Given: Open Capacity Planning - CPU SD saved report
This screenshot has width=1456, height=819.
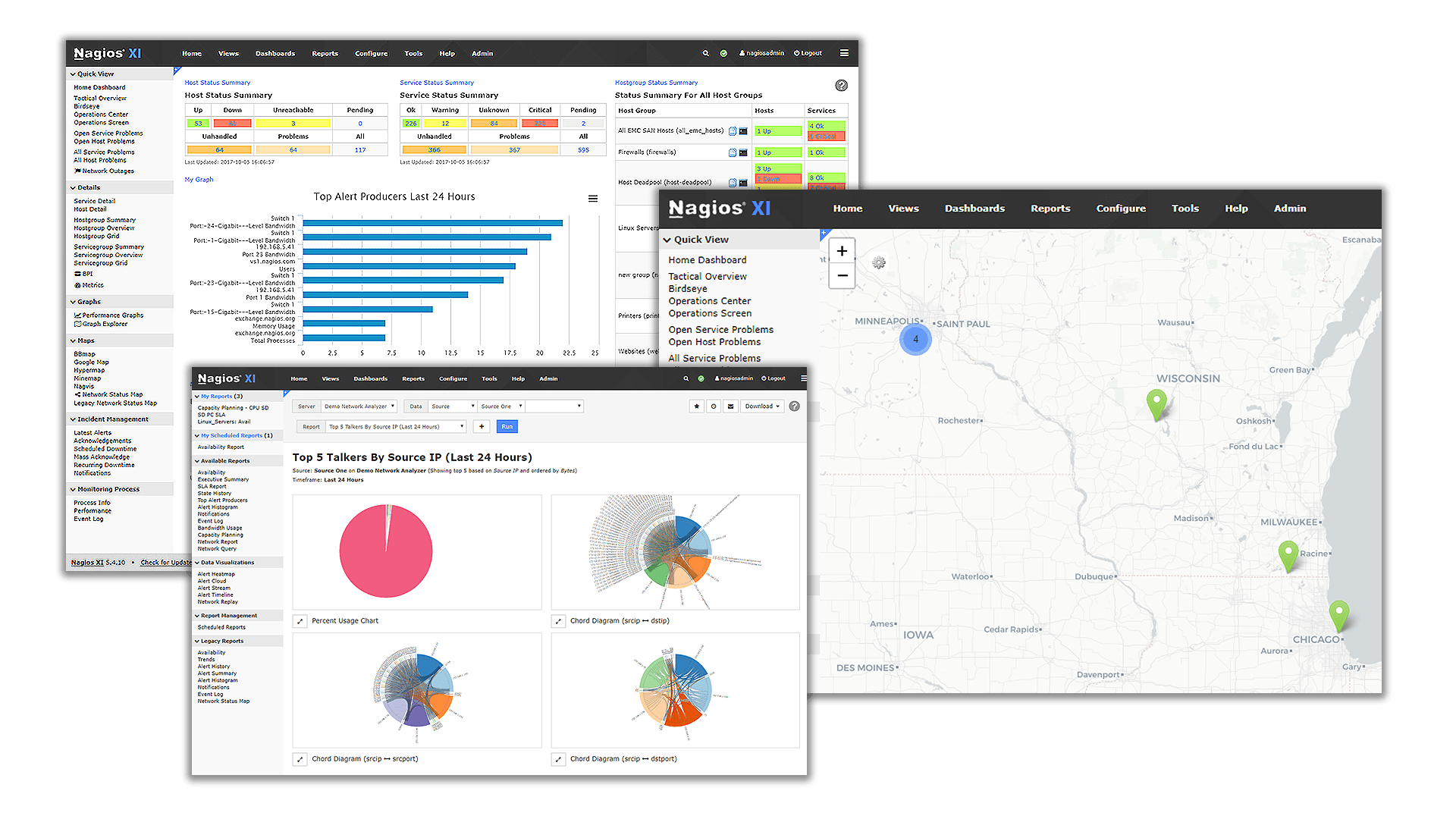Looking at the screenshot, I should 234,408.
